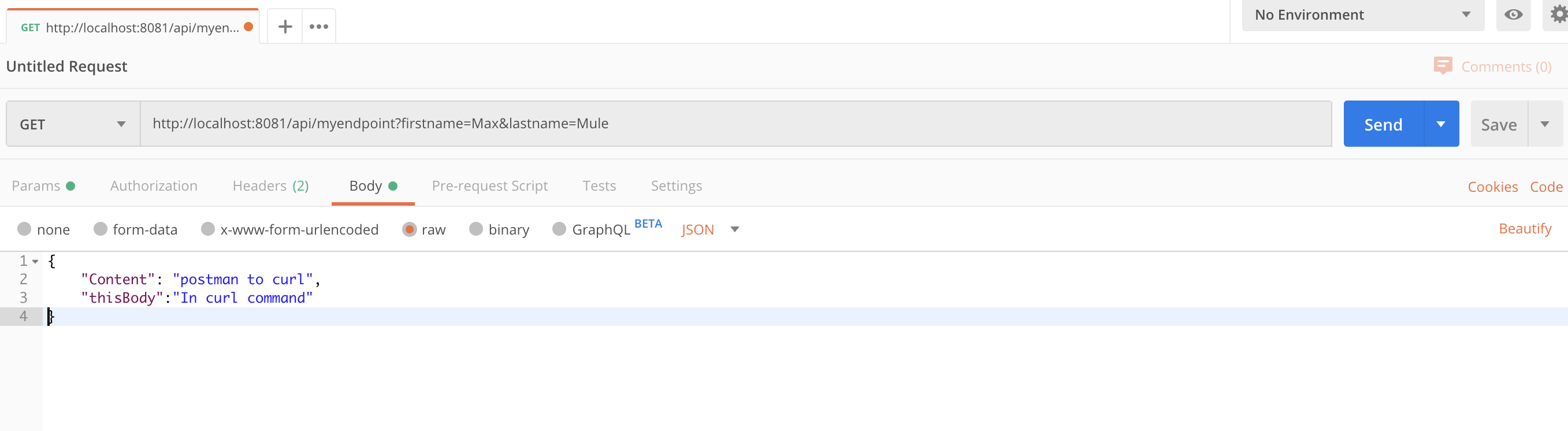Expand the No Environment selector

(1362, 14)
